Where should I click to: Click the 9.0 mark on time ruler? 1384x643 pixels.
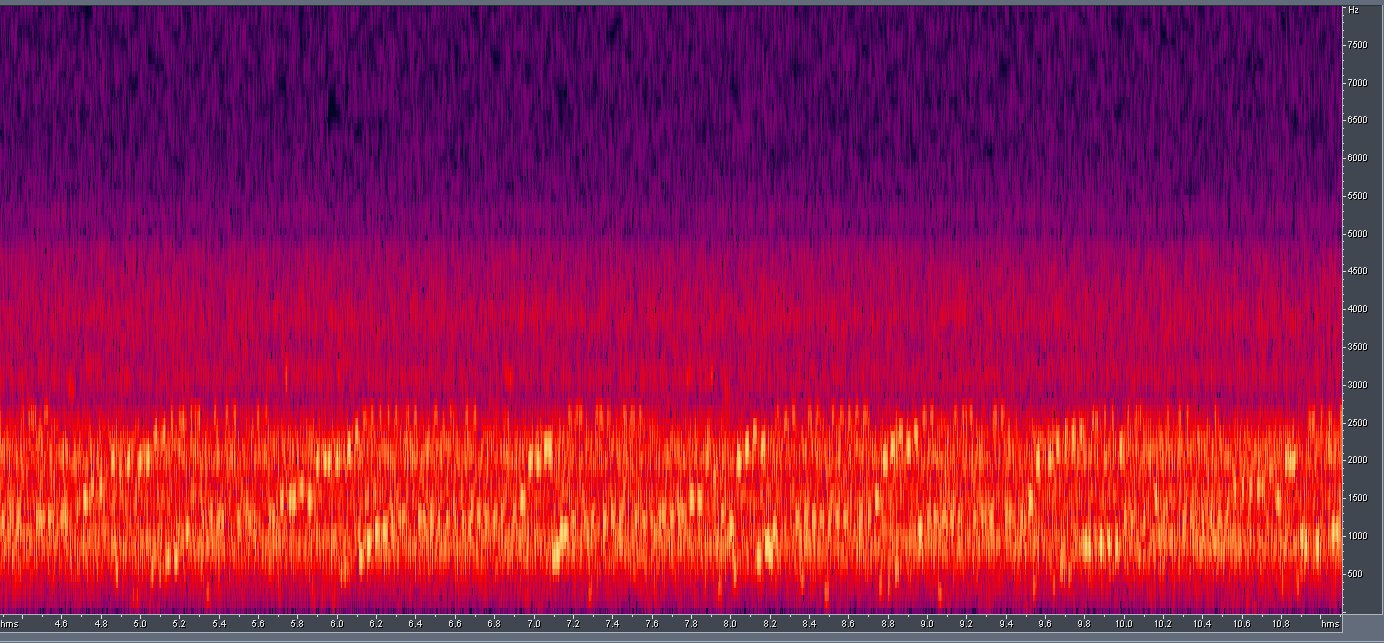tap(927, 623)
